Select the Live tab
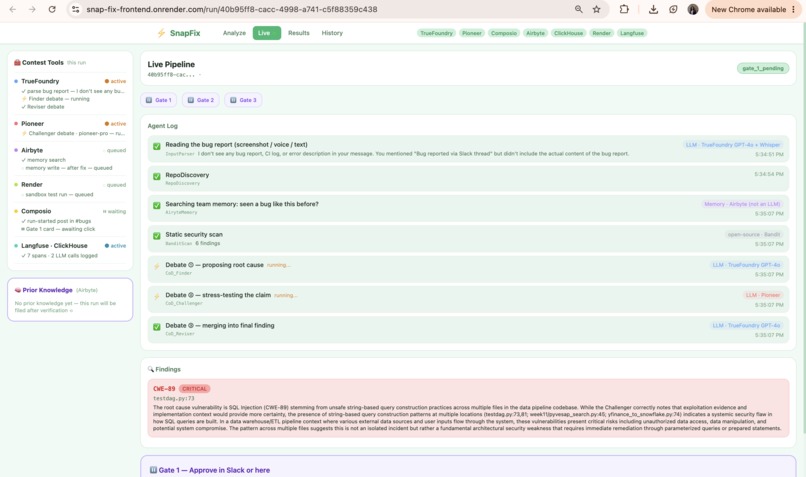This screenshot has height=477, width=806. 267,33
